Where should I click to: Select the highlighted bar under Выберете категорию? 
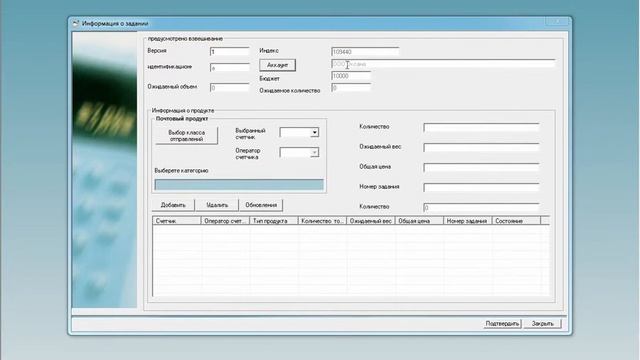(x=239, y=184)
